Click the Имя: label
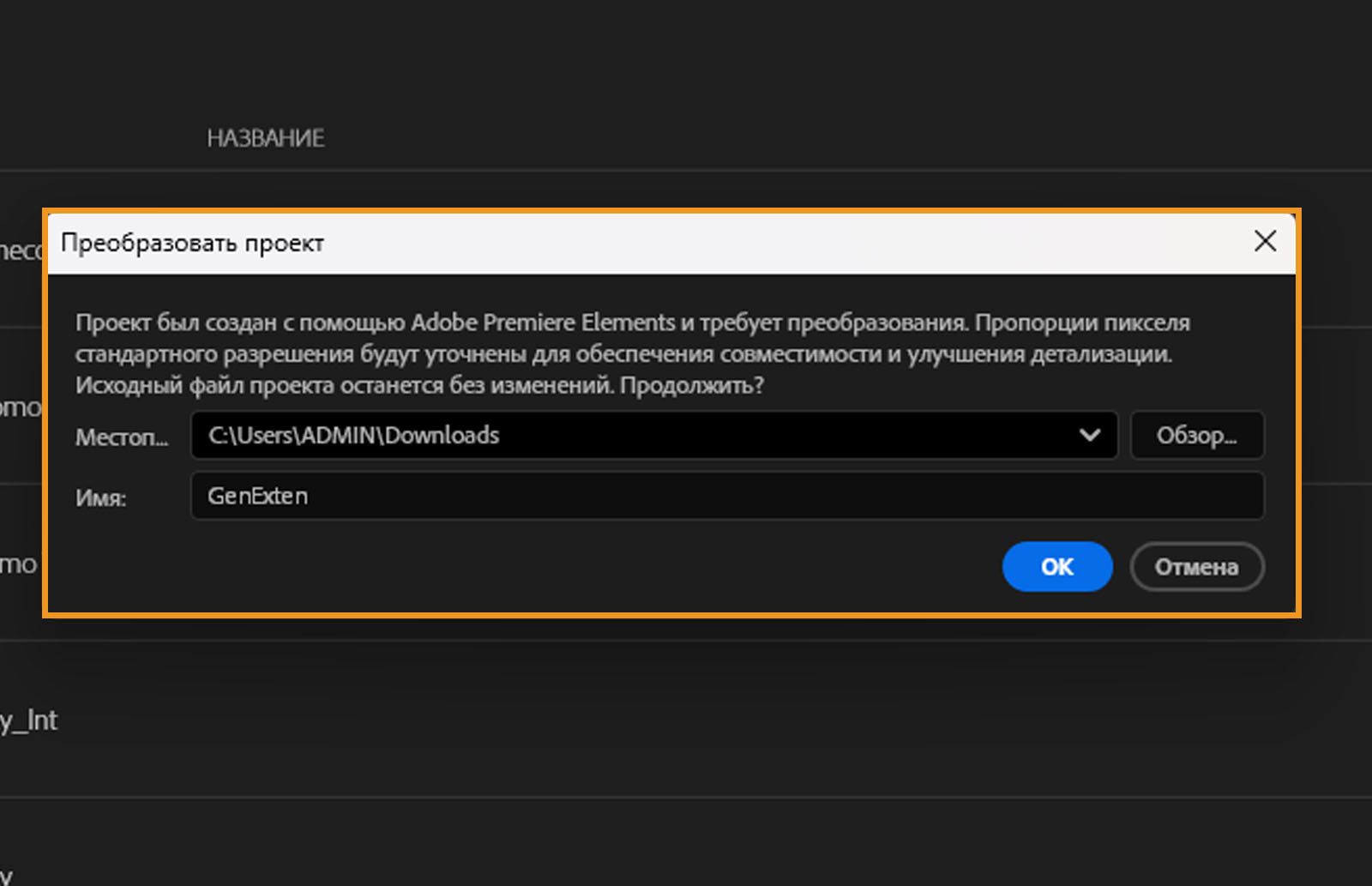The height and width of the screenshot is (886, 1372). (x=100, y=498)
